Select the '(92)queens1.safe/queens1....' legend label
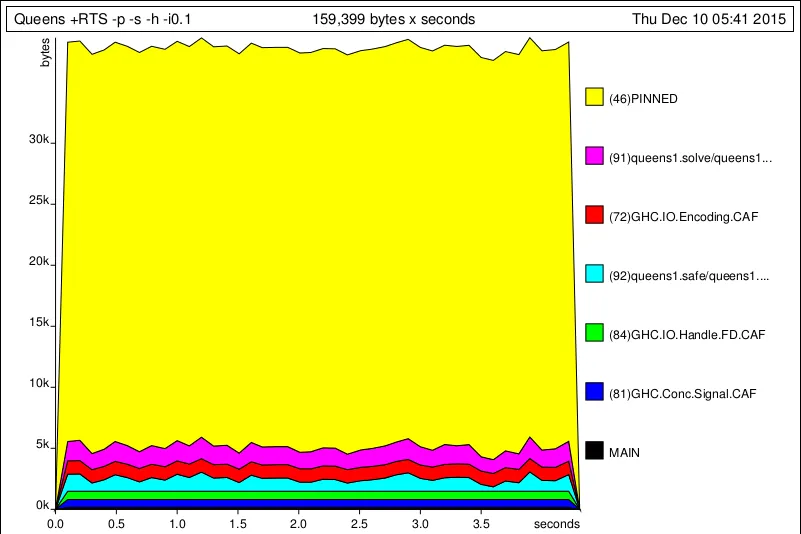The height and width of the screenshot is (534, 801). (x=689, y=276)
